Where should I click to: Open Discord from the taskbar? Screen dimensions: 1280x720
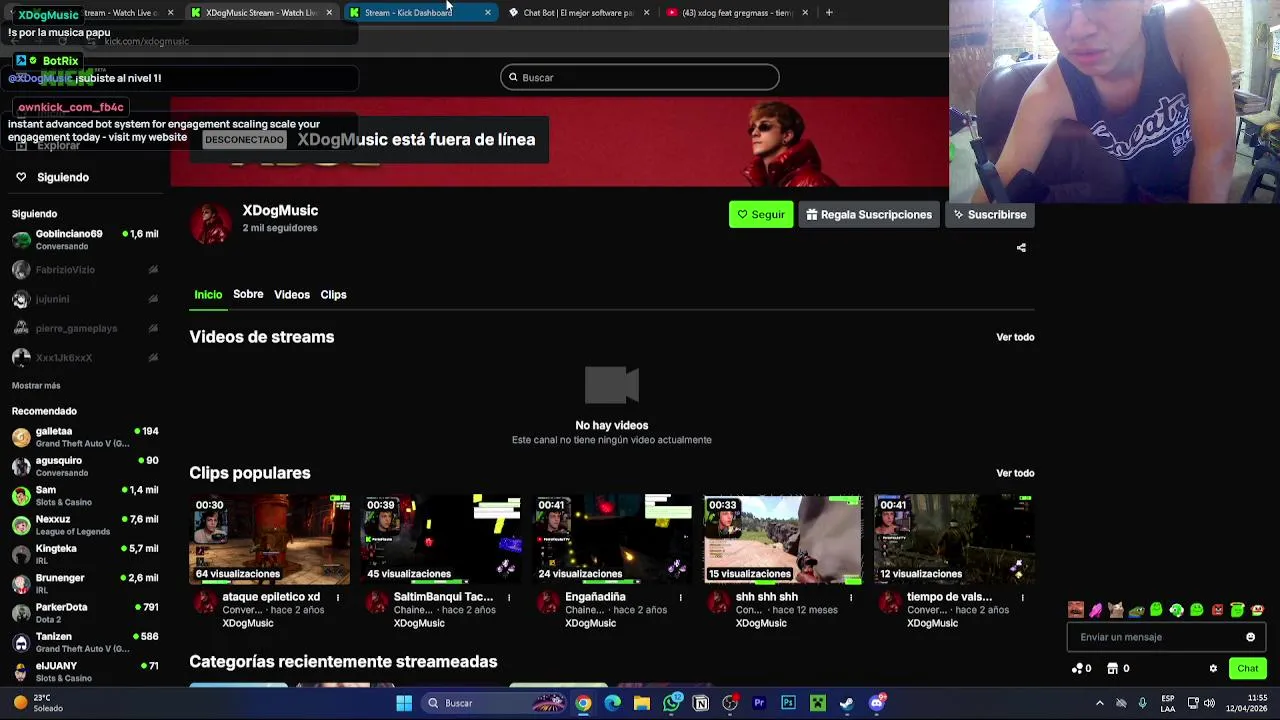[x=877, y=703]
